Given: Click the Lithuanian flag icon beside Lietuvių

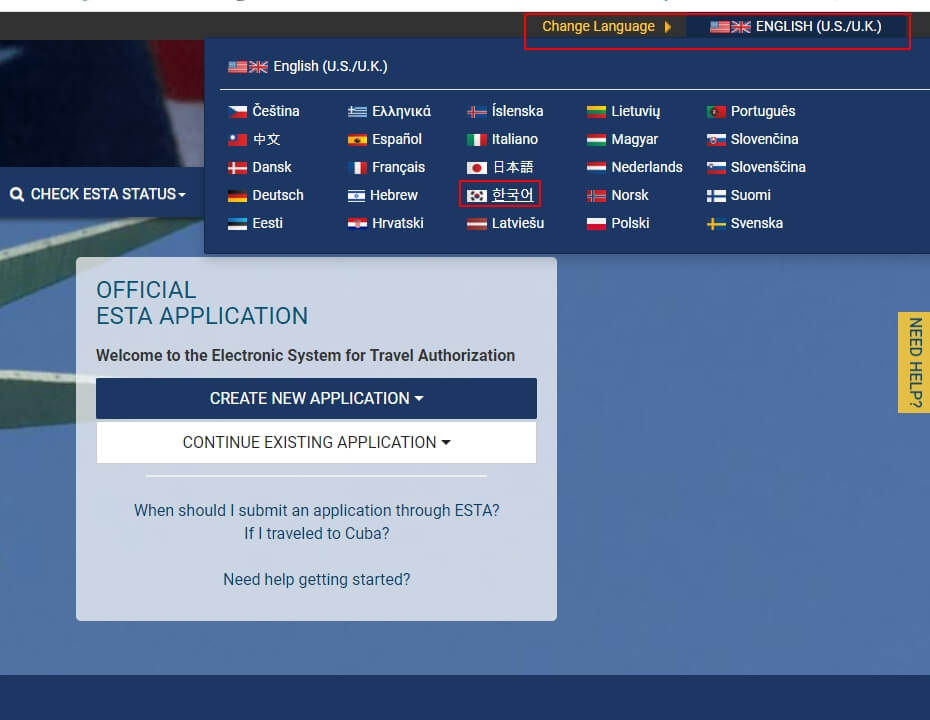Looking at the screenshot, I should 596,111.
